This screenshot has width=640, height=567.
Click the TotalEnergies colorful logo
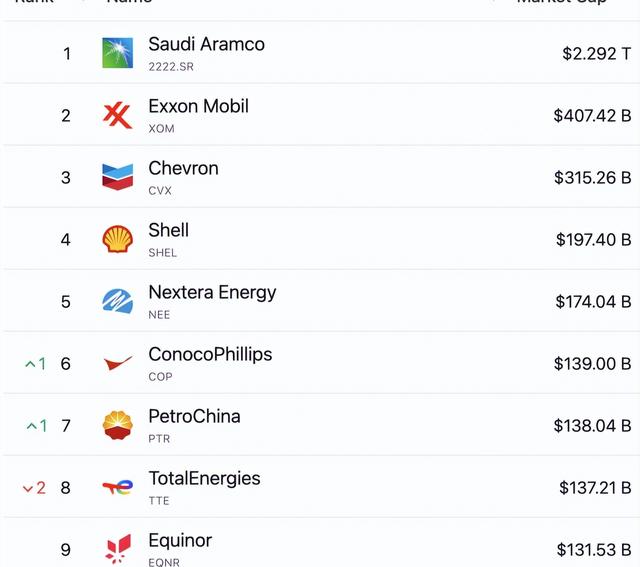pos(118,487)
